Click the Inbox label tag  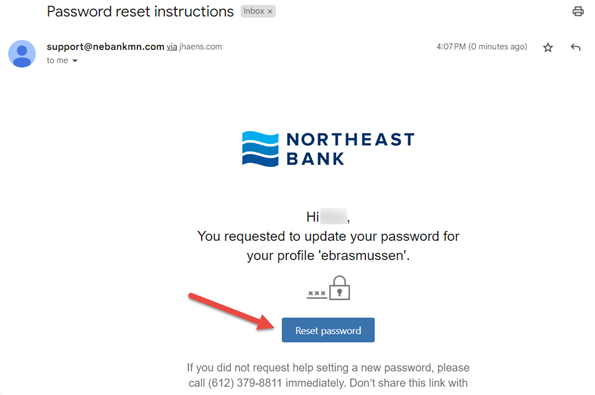[254, 11]
